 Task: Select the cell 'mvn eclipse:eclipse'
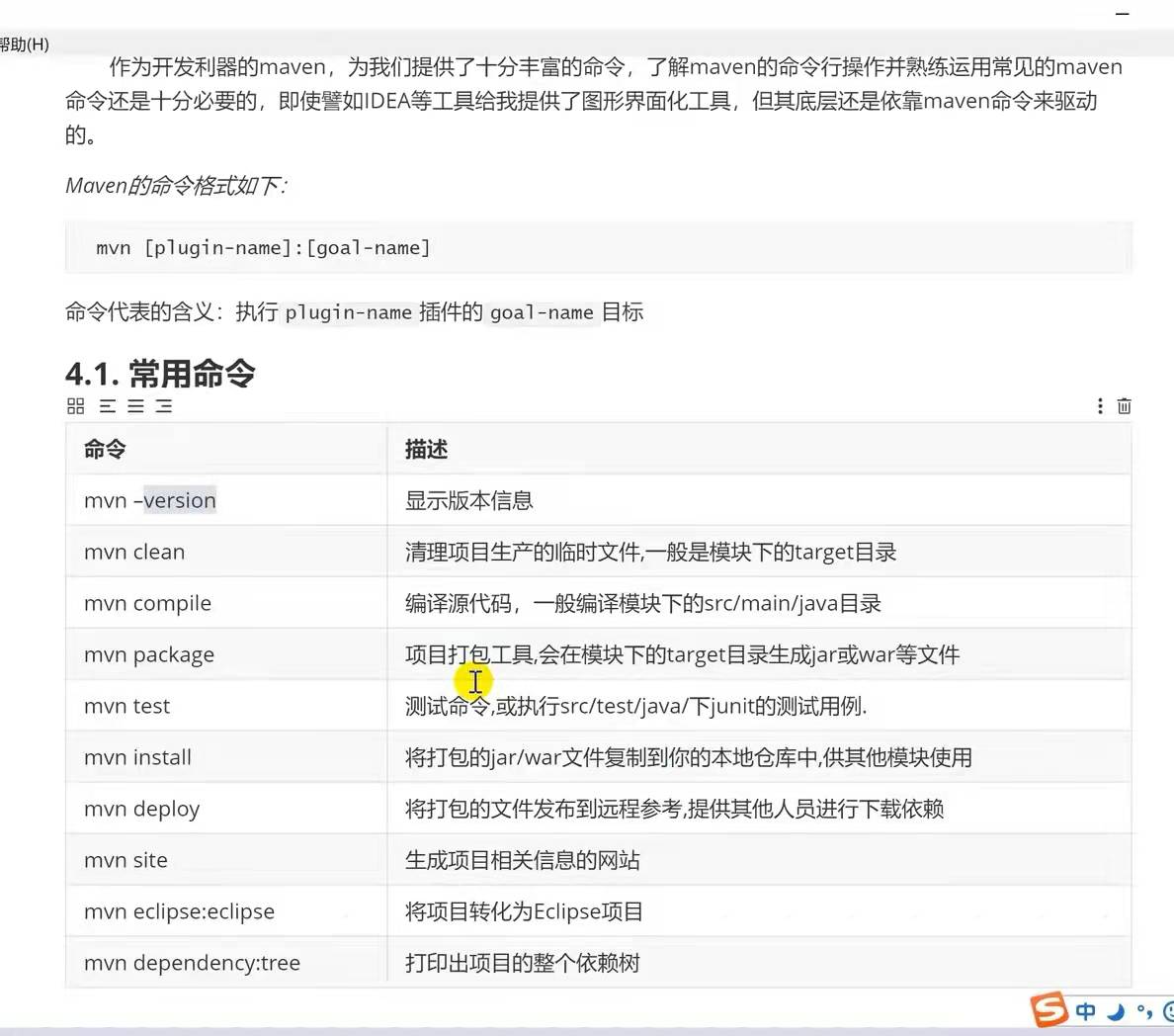pos(226,910)
